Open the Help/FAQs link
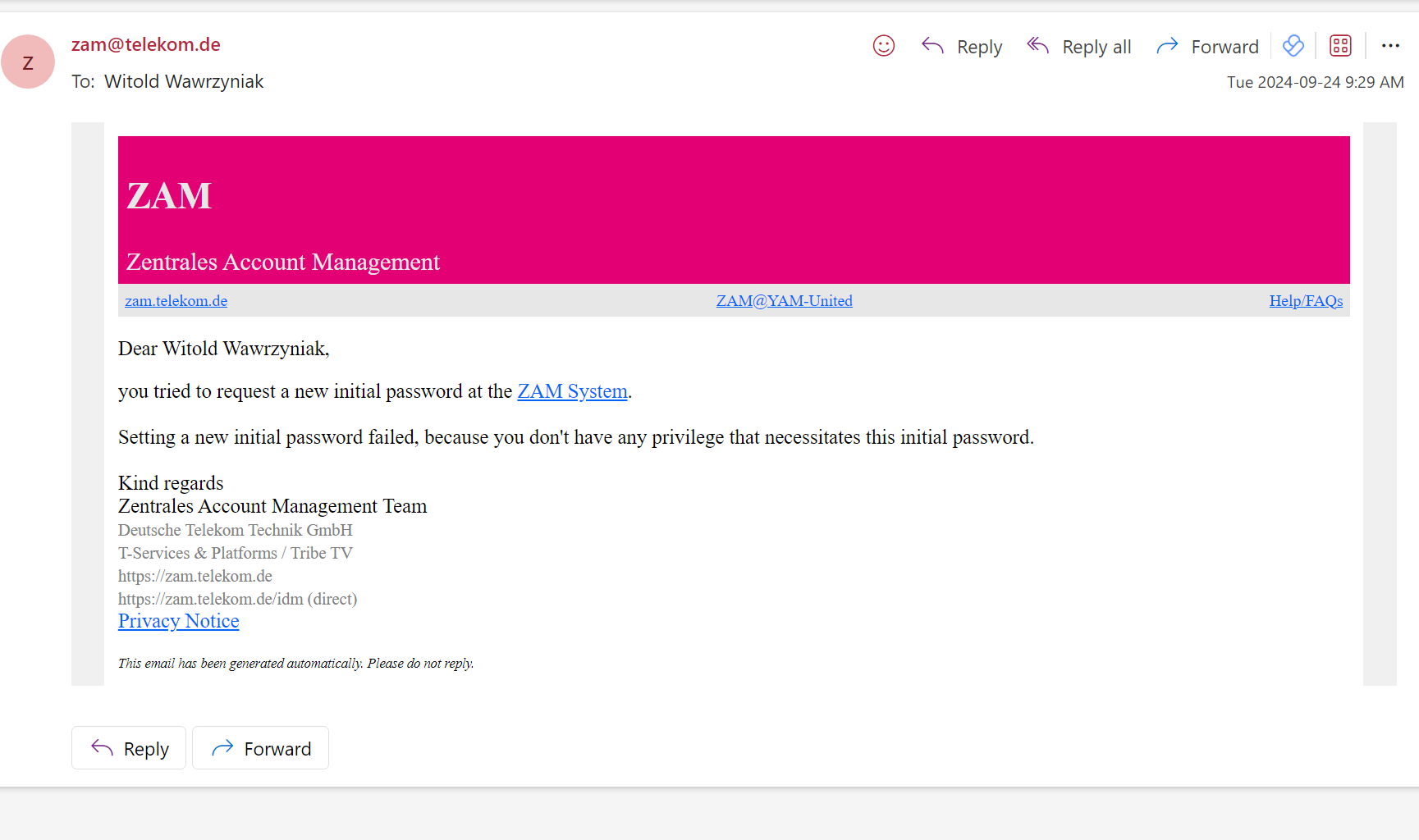The height and width of the screenshot is (840, 1419). pyautogui.click(x=1306, y=301)
